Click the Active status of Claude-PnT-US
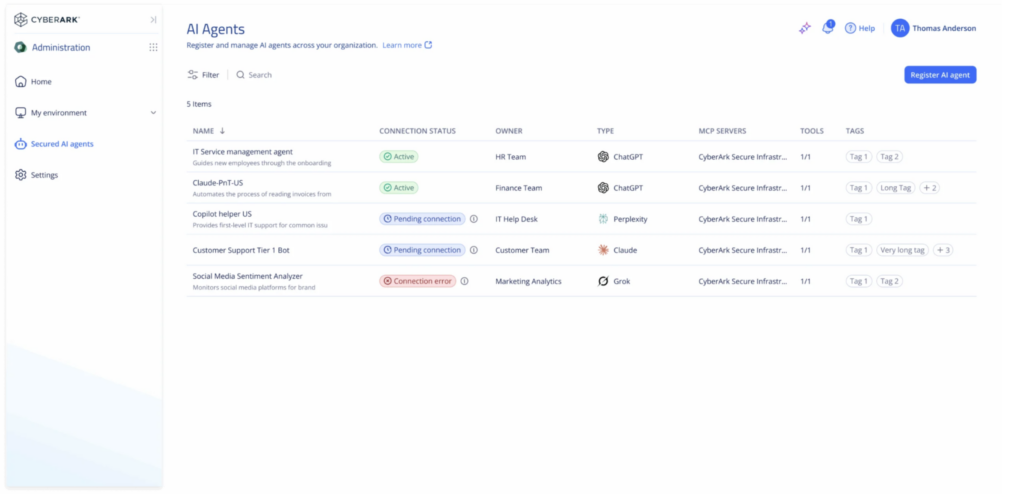 (x=399, y=188)
